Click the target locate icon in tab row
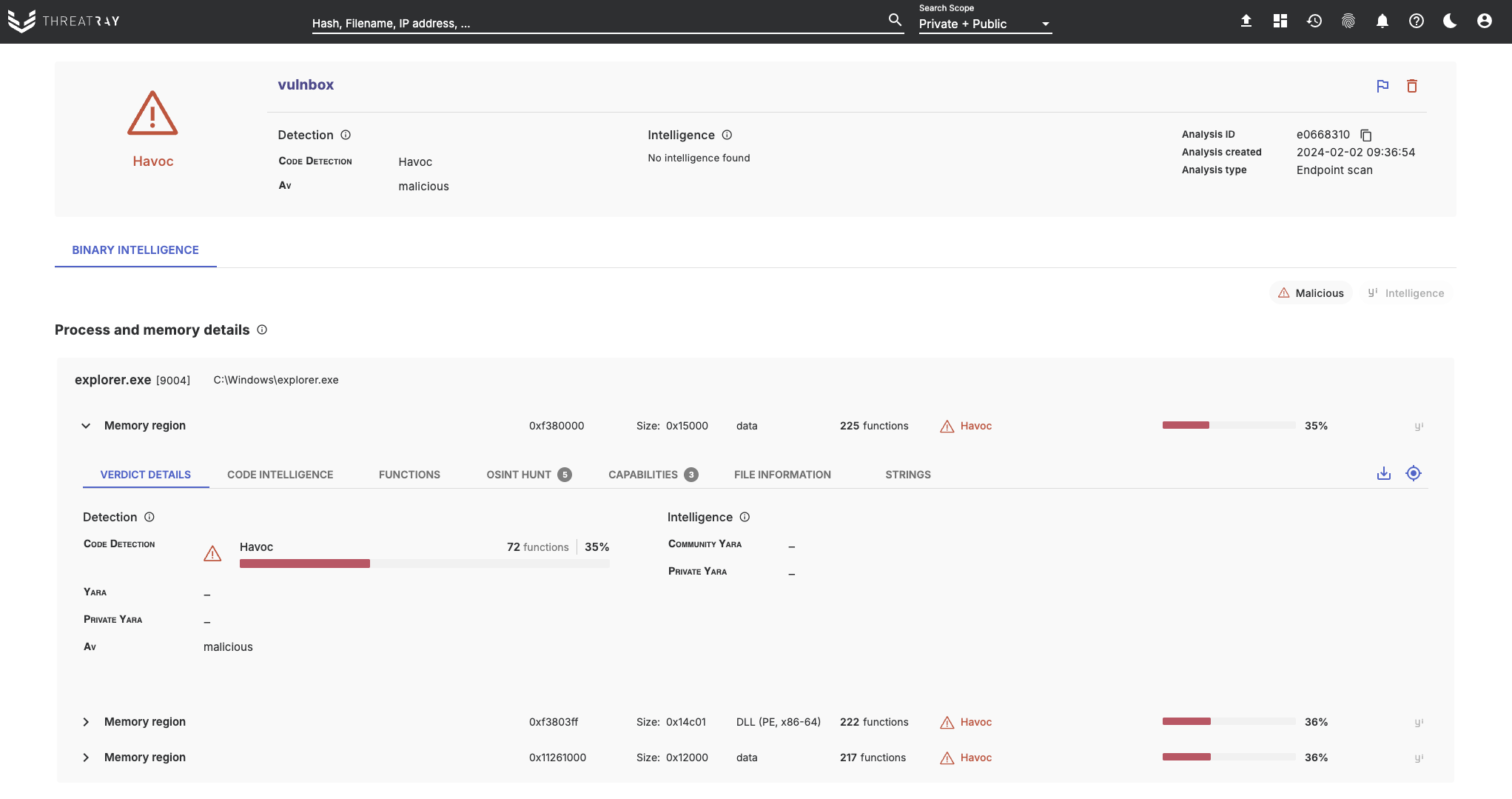Image resolution: width=1512 pixels, height=799 pixels. (1414, 473)
